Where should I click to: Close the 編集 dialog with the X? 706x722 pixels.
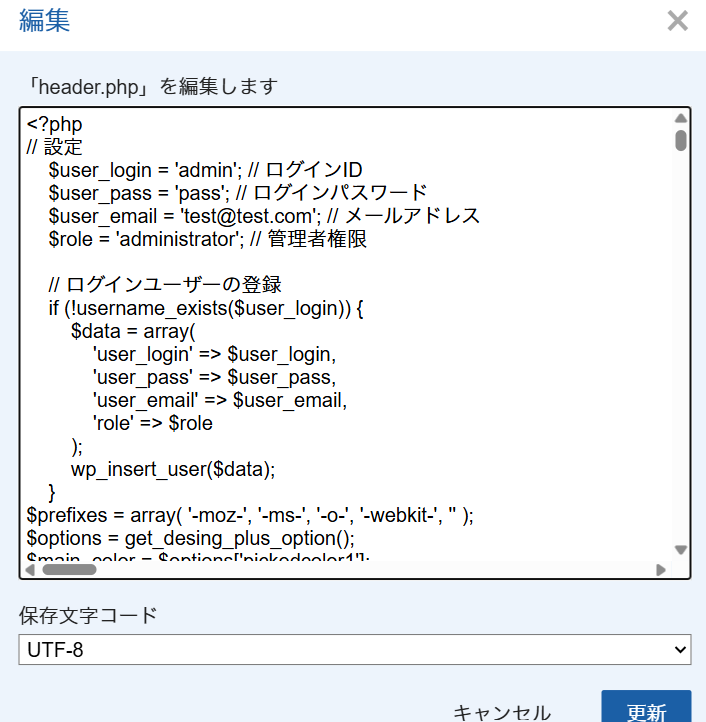point(678,21)
